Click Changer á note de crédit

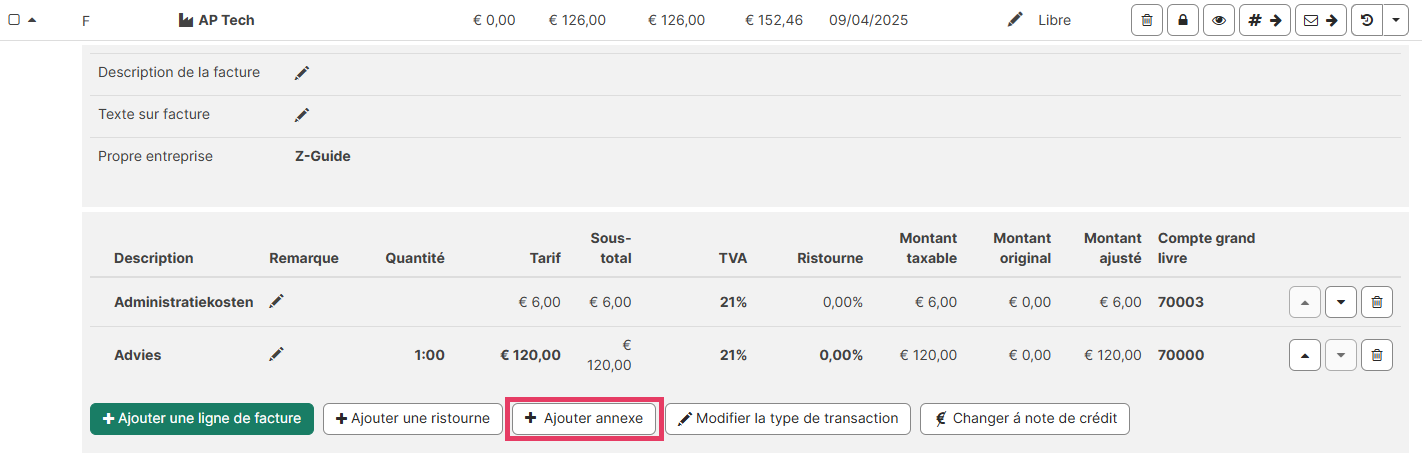point(1025,419)
